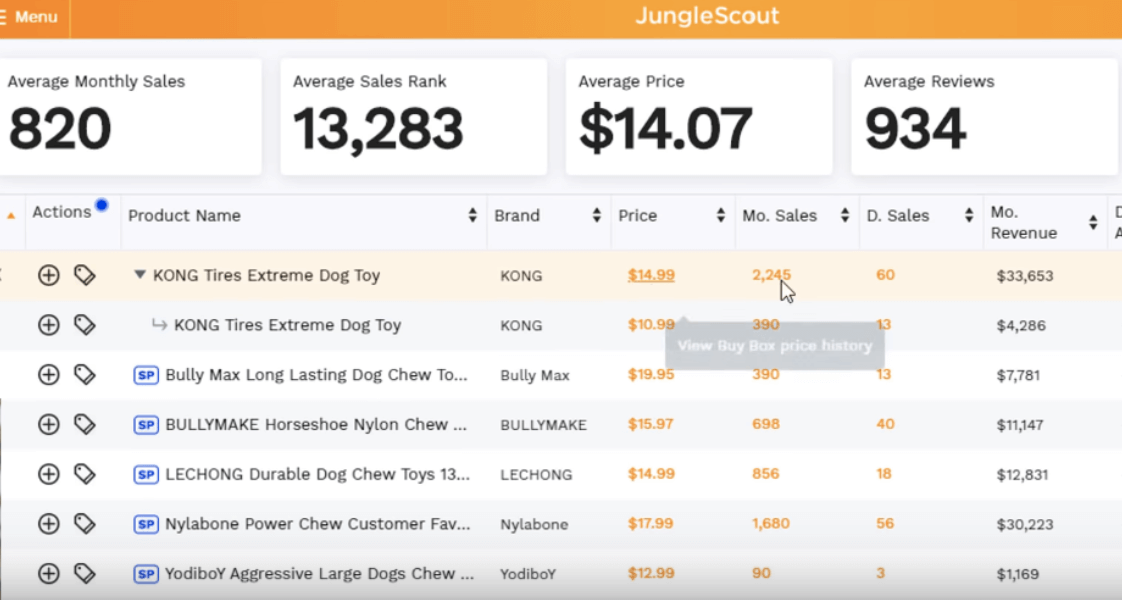Tag the KONG Tires child variant row
This screenshot has height=600, width=1122.
pyautogui.click(x=84, y=325)
